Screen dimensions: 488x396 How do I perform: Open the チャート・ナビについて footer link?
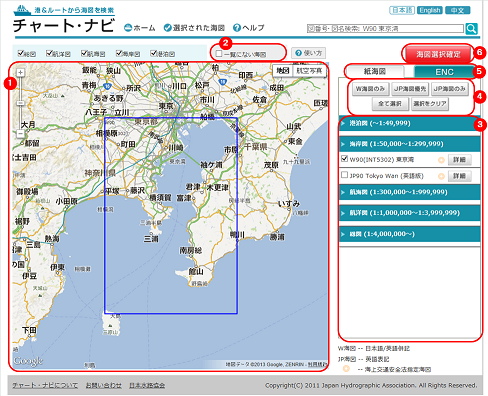point(45,385)
